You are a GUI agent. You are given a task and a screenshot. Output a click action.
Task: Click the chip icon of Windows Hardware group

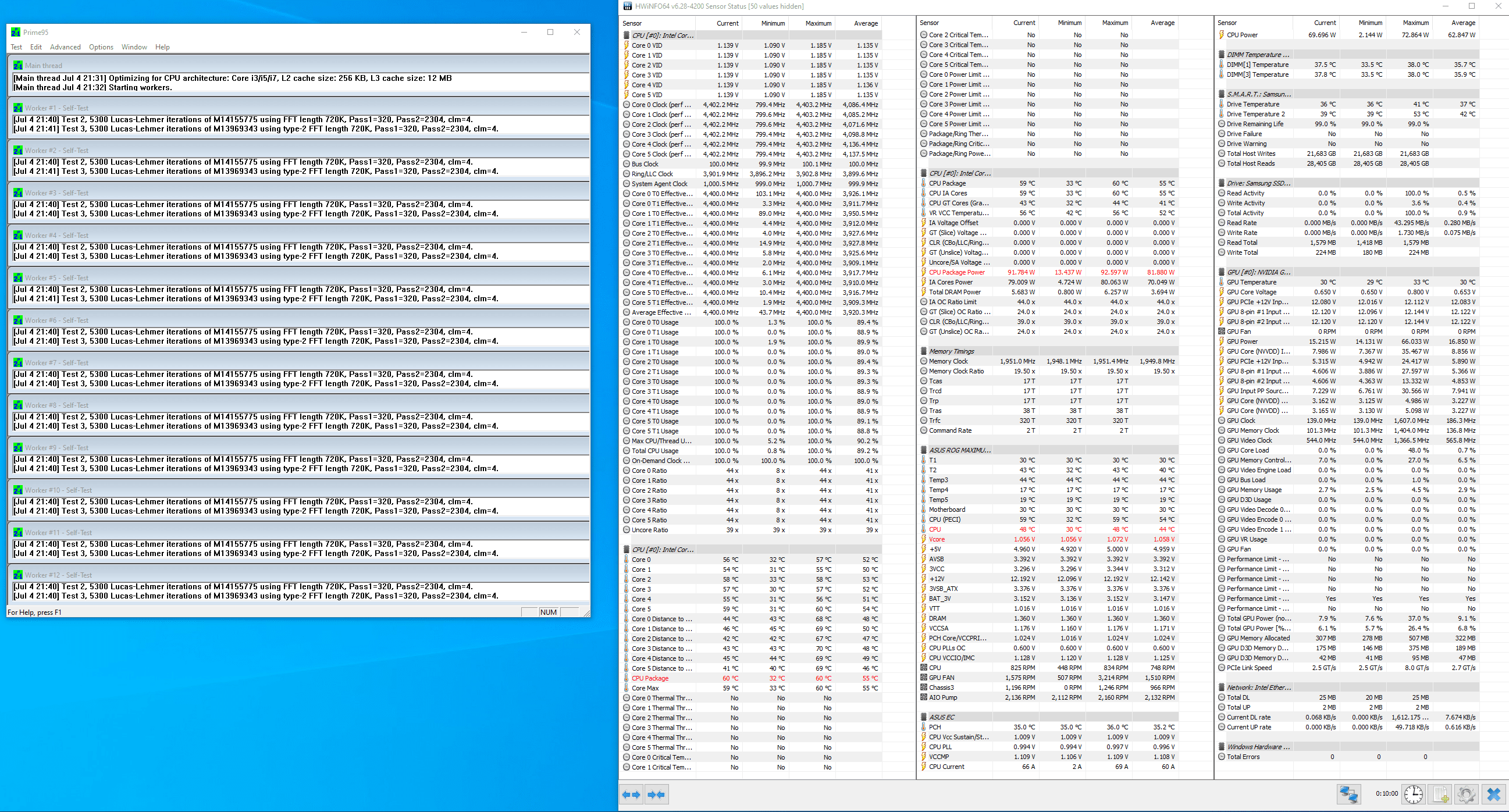[x=1222, y=746]
